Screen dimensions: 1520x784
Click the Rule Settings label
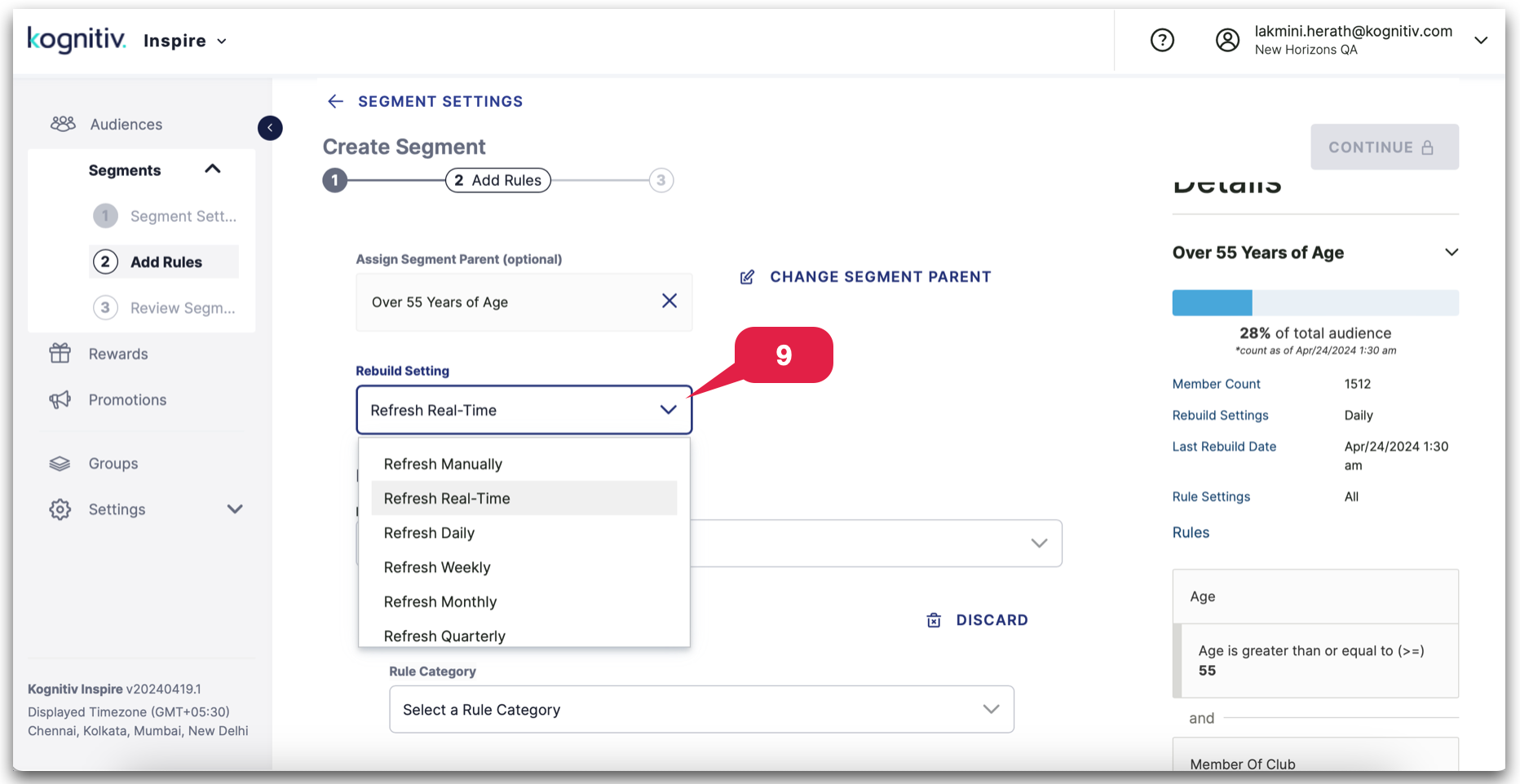pos(1211,496)
